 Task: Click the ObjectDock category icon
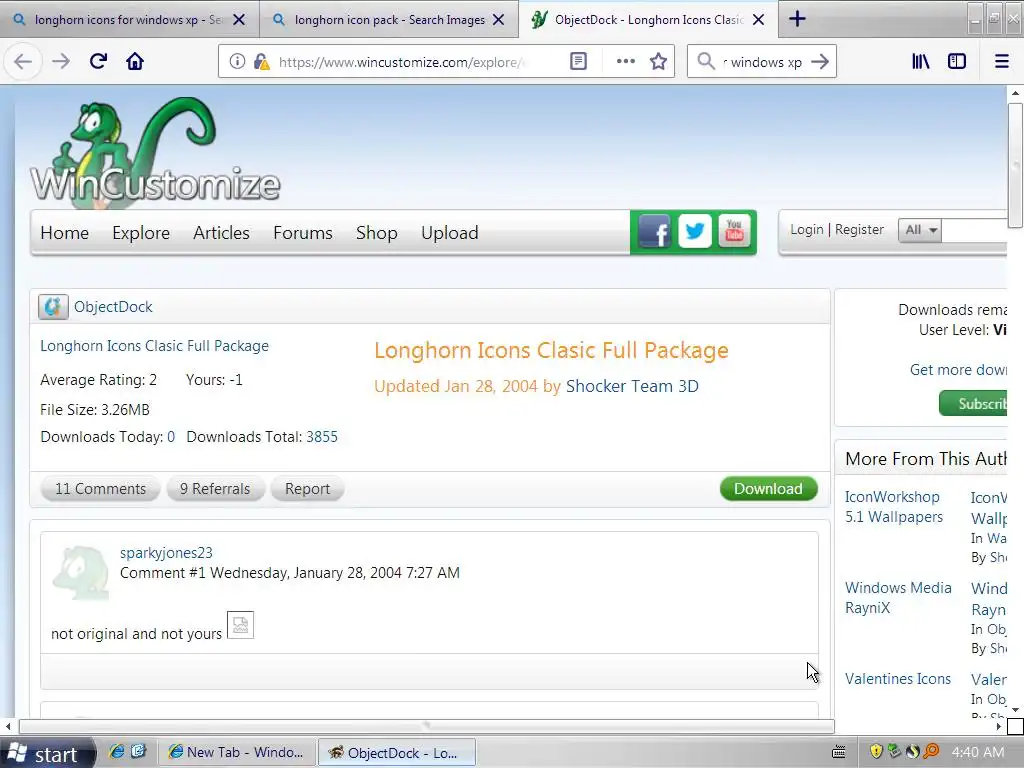[x=53, y=307]
